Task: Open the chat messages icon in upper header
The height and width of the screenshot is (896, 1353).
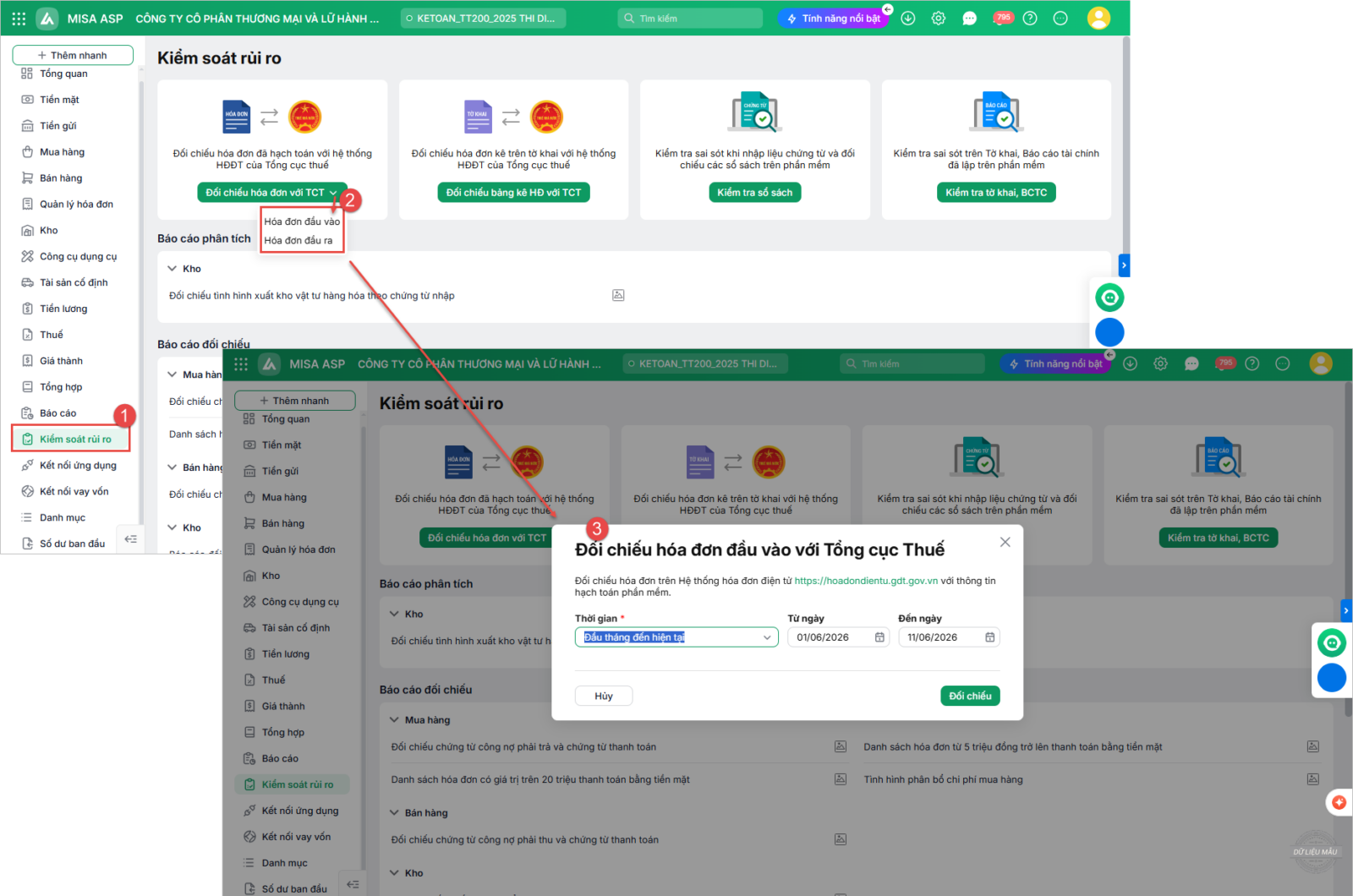Action: pos(969,18)
